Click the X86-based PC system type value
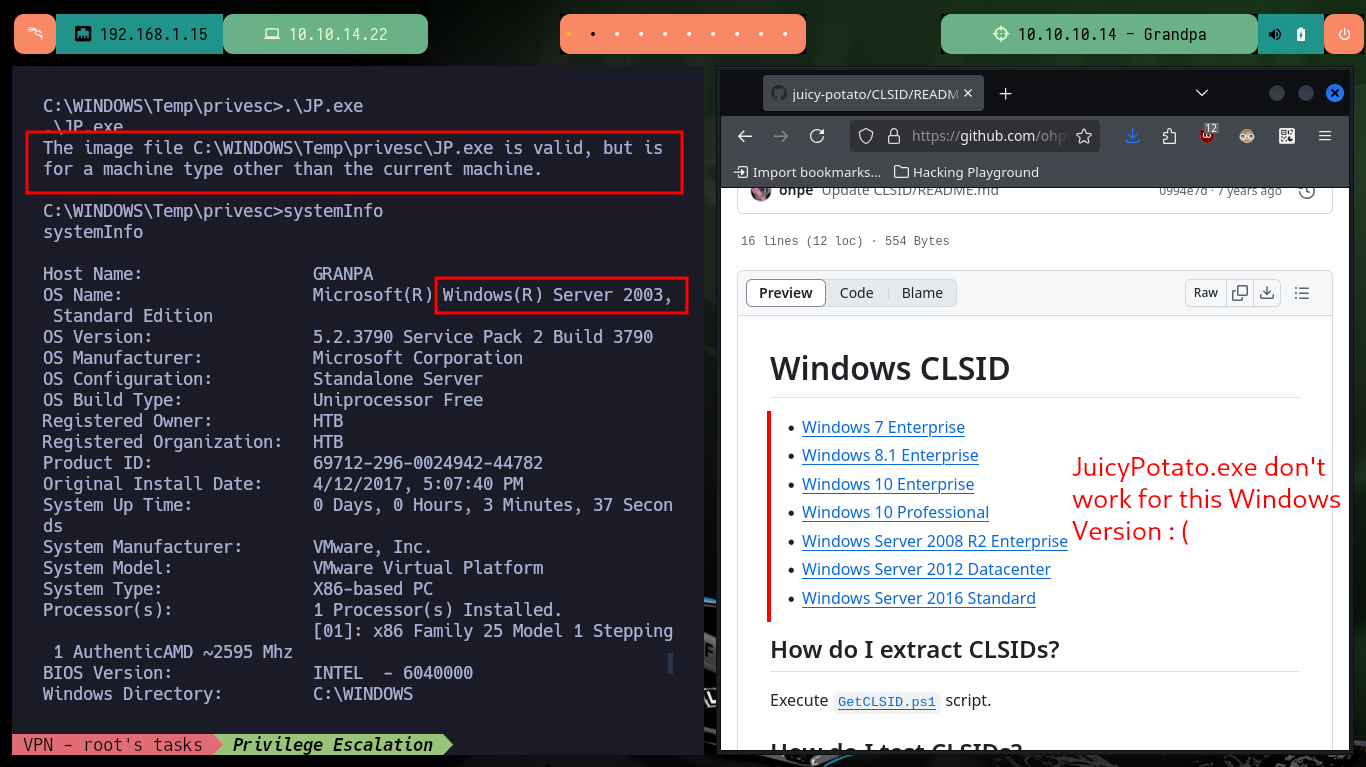The image size is (1366, 767). 373,589
